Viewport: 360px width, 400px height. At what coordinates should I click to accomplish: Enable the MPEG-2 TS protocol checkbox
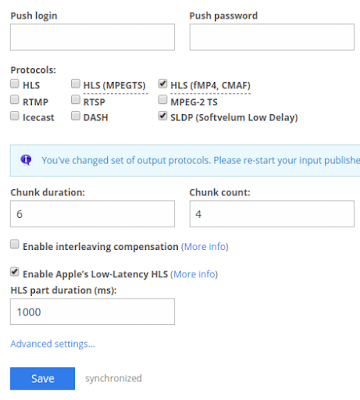pos(163,100)
